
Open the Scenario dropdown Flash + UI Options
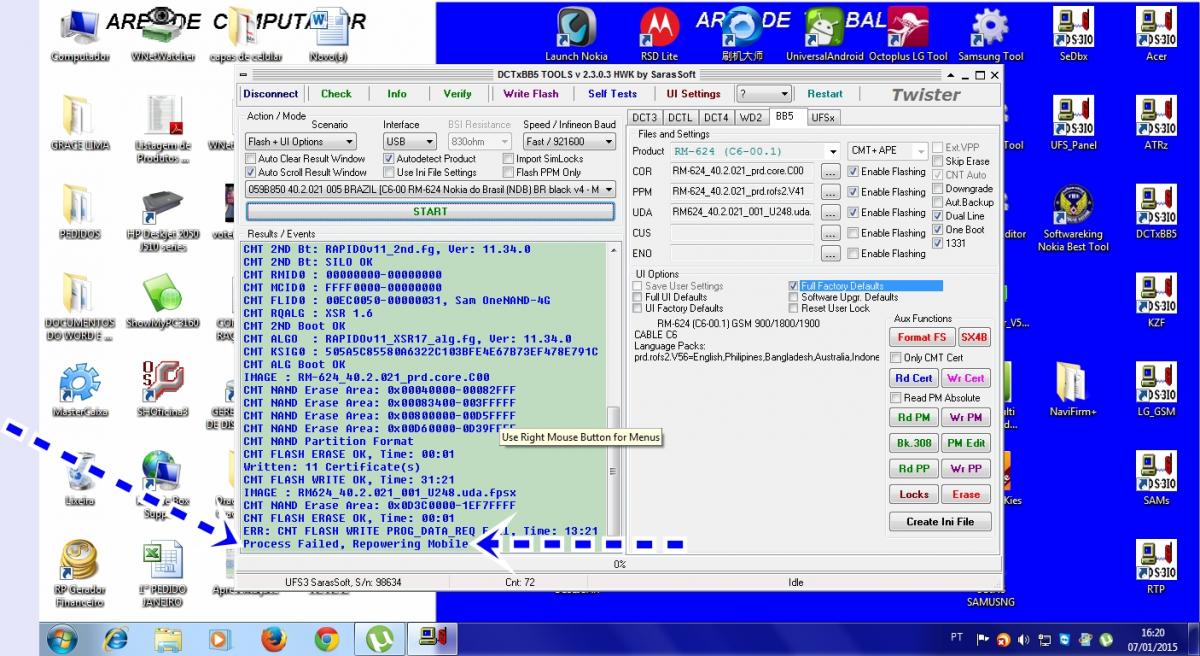[x=301, y=142]
